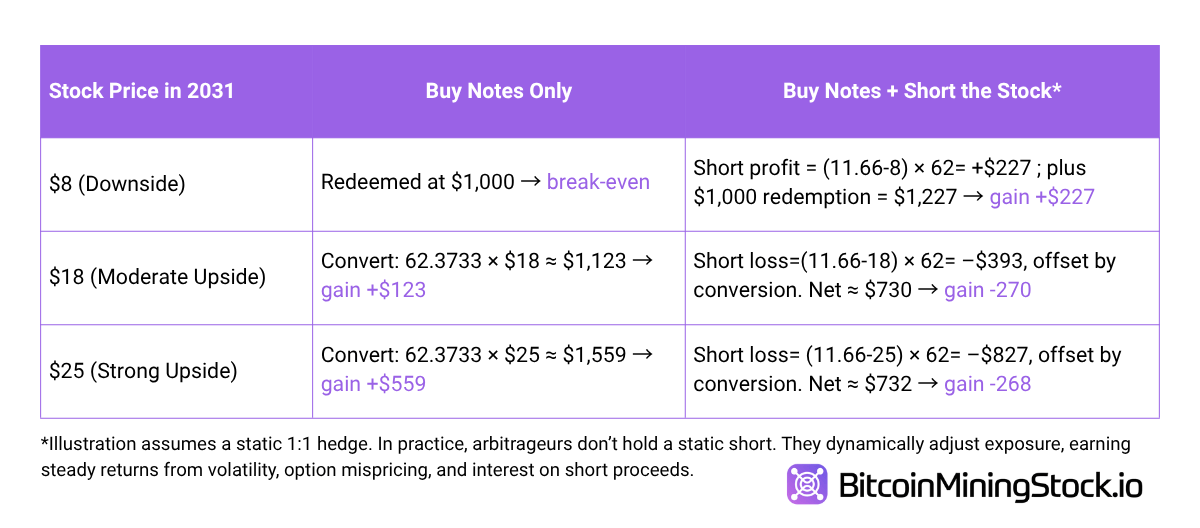This screenshot has width=1200, height=528.
Task: Click the purple "gain -270" result
Action: pos(987,290)
